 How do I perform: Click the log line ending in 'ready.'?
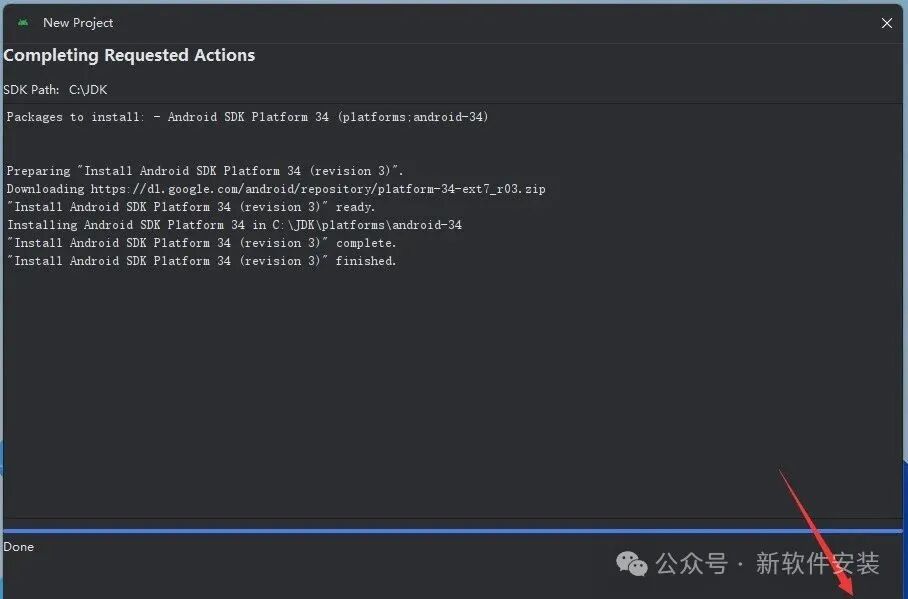pos(191,207)
